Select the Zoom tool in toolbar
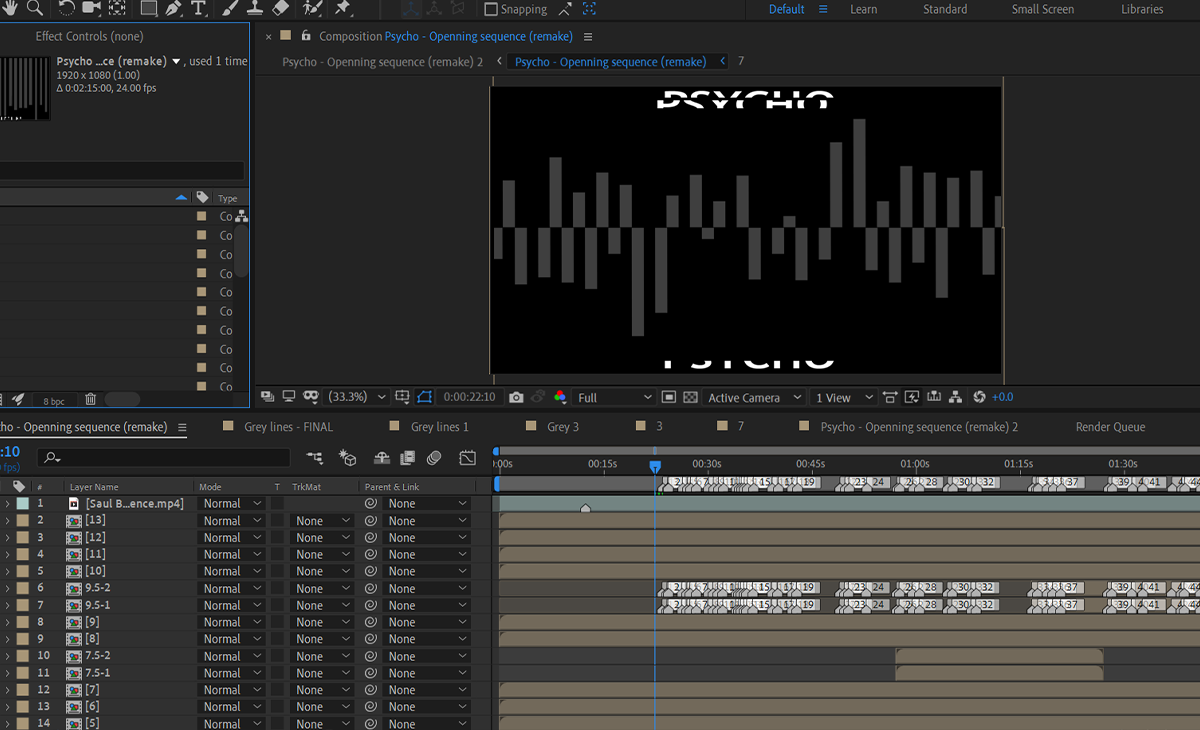The width and height of the screenshot is (1200, 730). pyautogui.click(x=35, y=8)
